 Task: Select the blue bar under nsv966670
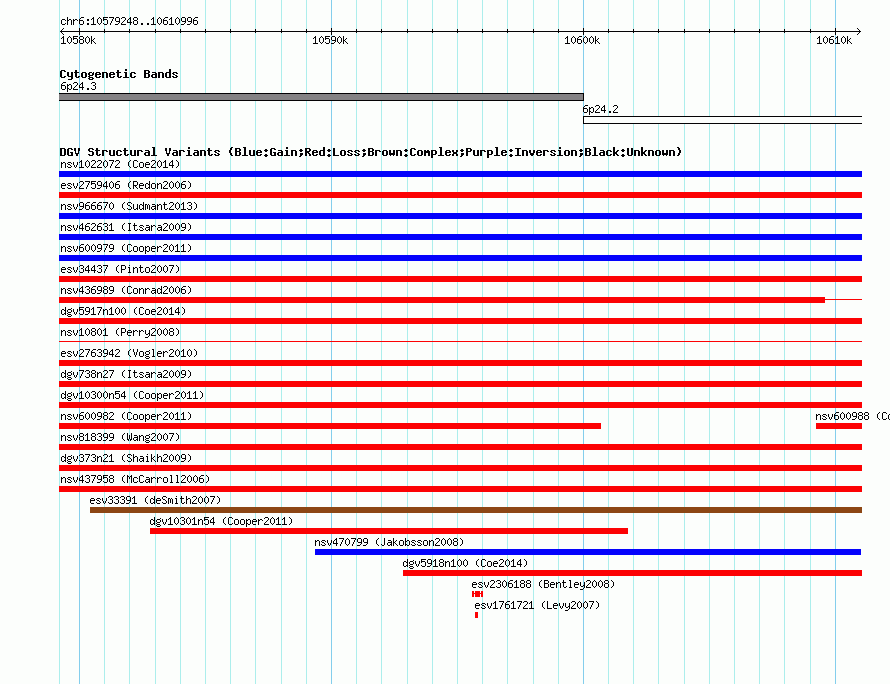point(460,216)
